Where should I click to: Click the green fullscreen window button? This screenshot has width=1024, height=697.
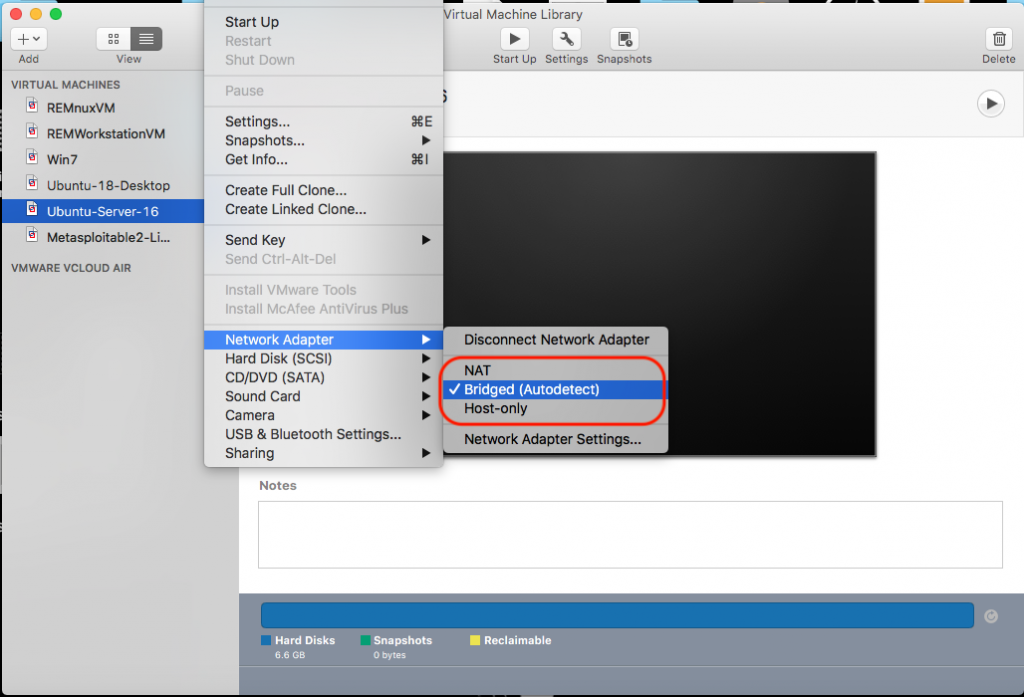coord(56,14)
